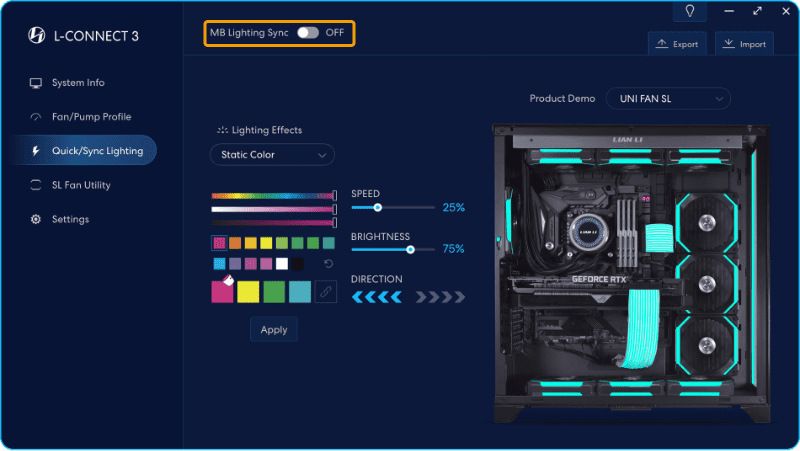Apply the lighting settings
Image resolution: width=800 pixels, height=451 pixels.
click(x=274, y=330)
